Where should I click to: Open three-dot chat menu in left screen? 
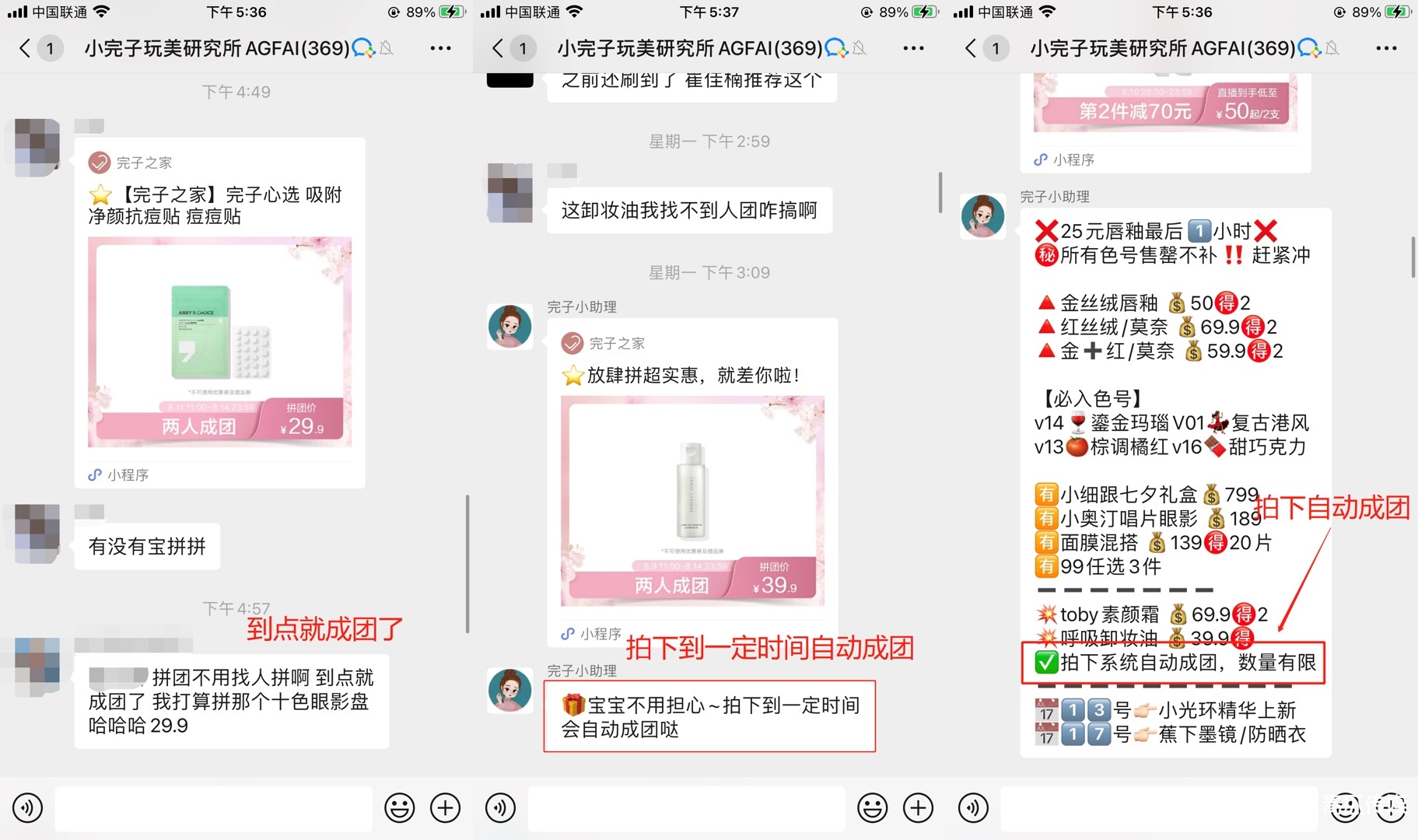point(440,48)
